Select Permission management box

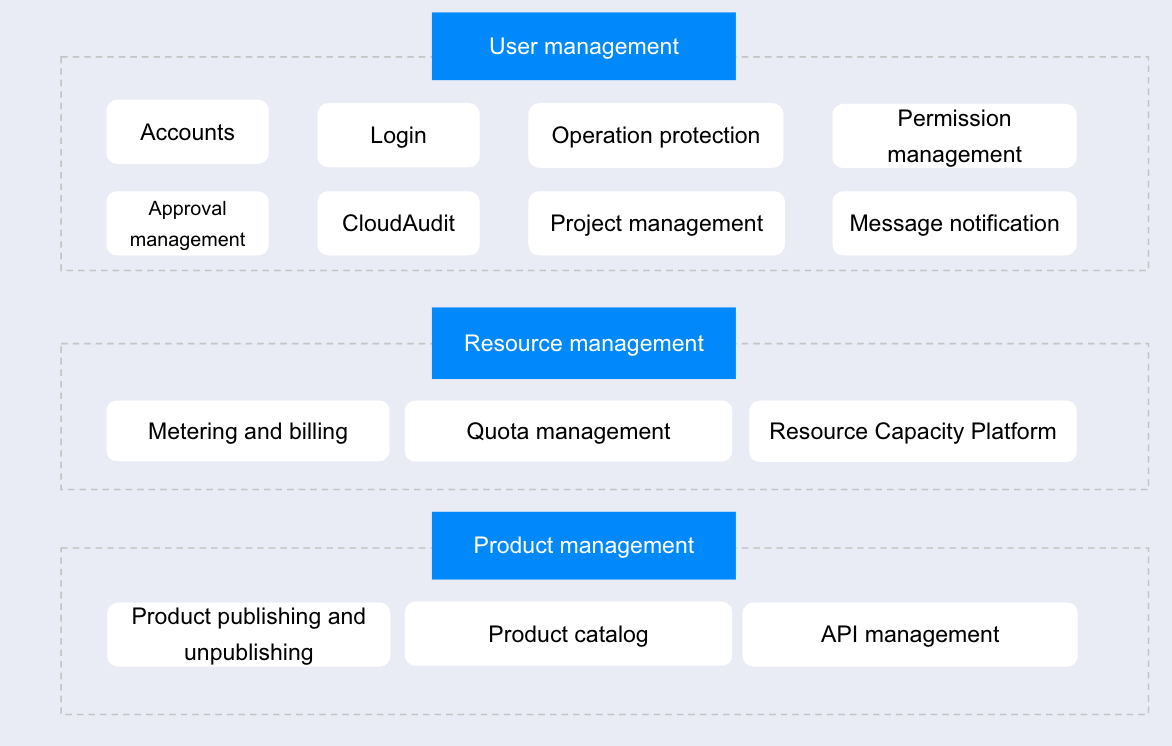954,136
